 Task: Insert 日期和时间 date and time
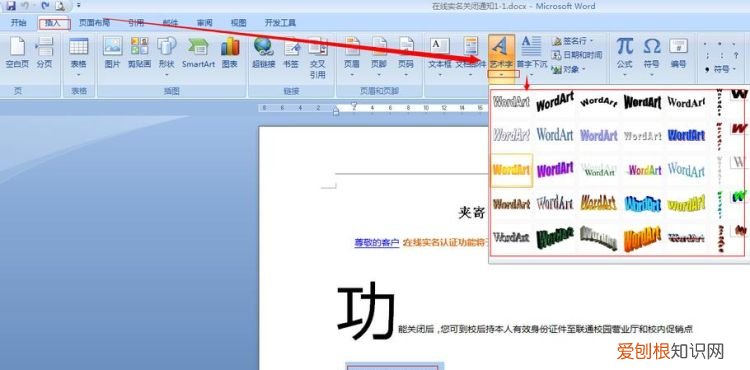tap(577, 55)
